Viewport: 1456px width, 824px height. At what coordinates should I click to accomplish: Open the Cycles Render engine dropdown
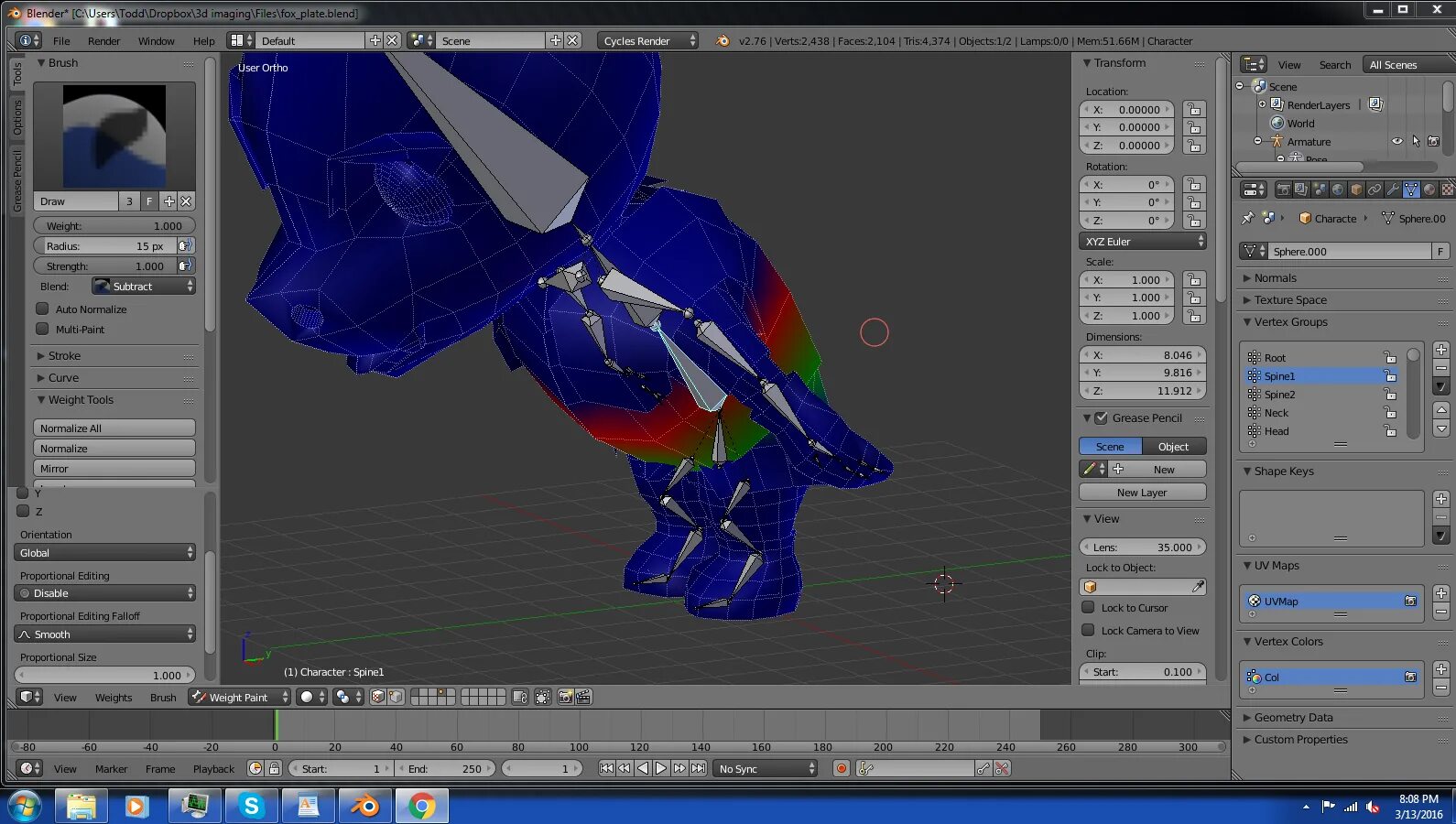(x=647, y=40)
